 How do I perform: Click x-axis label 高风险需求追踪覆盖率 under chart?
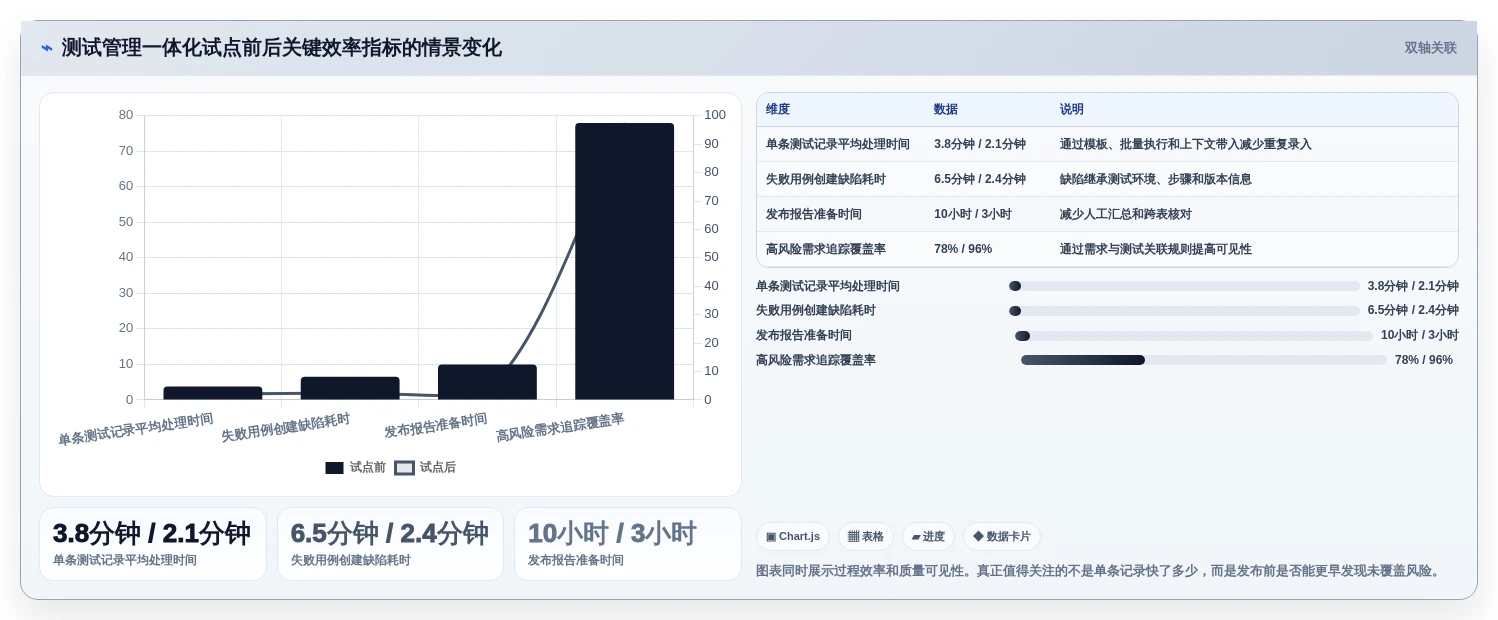coord(560,428)
